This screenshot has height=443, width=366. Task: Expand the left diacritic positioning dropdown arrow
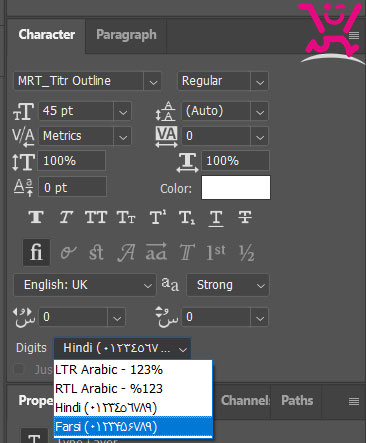point(117,318)
